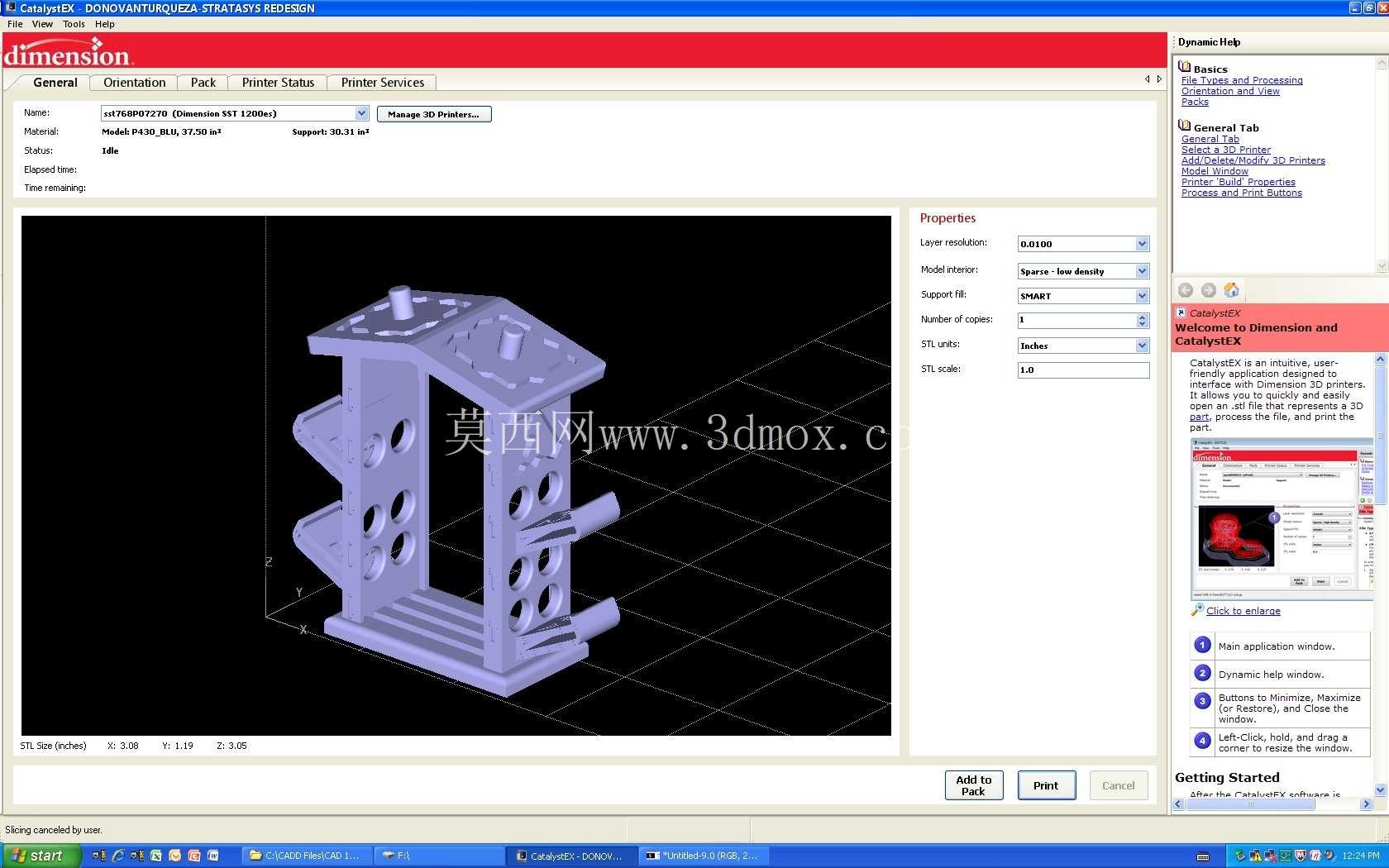Image resolution: width=1389 pixels, height=868 pixels.
Task: Switch to the Printer Services tab
Action: pyautogui.click(x=383, y=83)
